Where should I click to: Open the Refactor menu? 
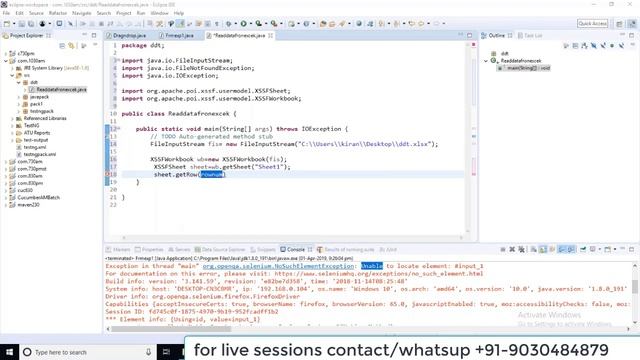pyautogui.click(x=58, y=13)
